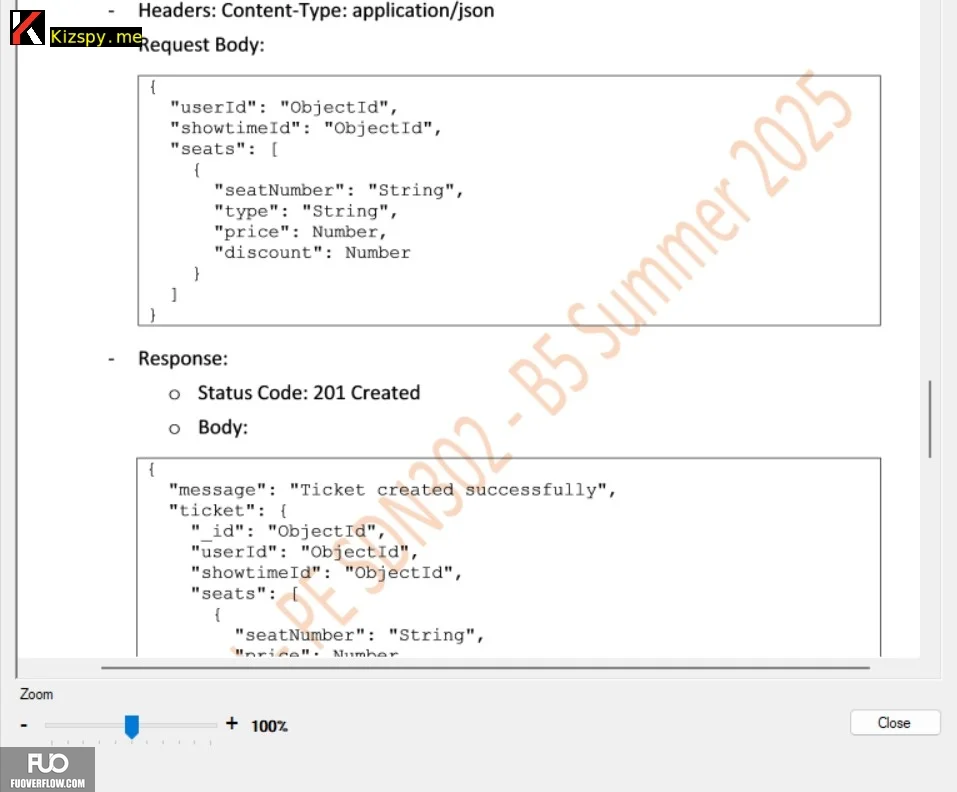The height and width of the screenshot is (792, 957).
Task: Click the "Response:" heading
Action: 183,358
